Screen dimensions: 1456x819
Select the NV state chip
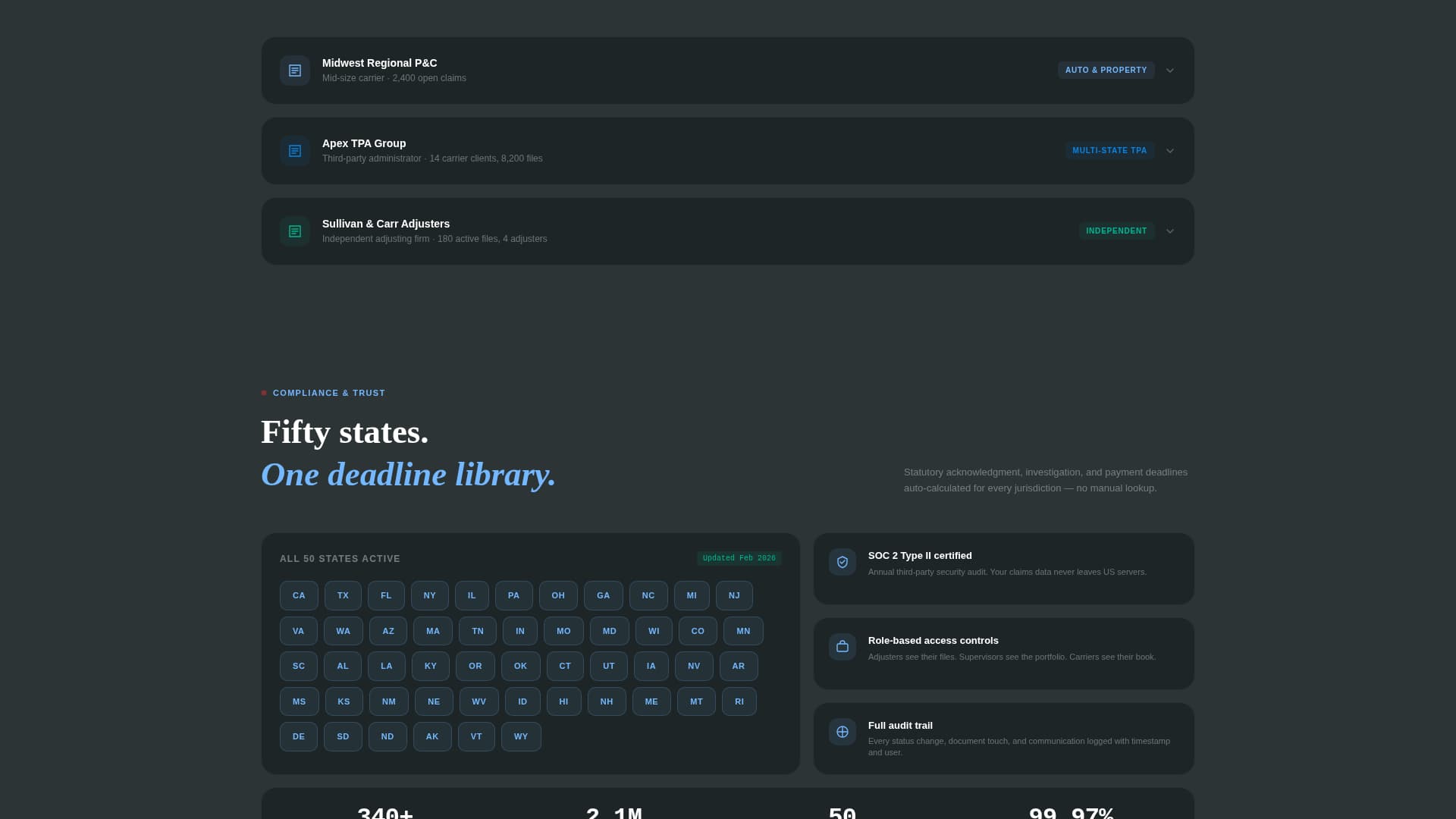click(694, 666)
